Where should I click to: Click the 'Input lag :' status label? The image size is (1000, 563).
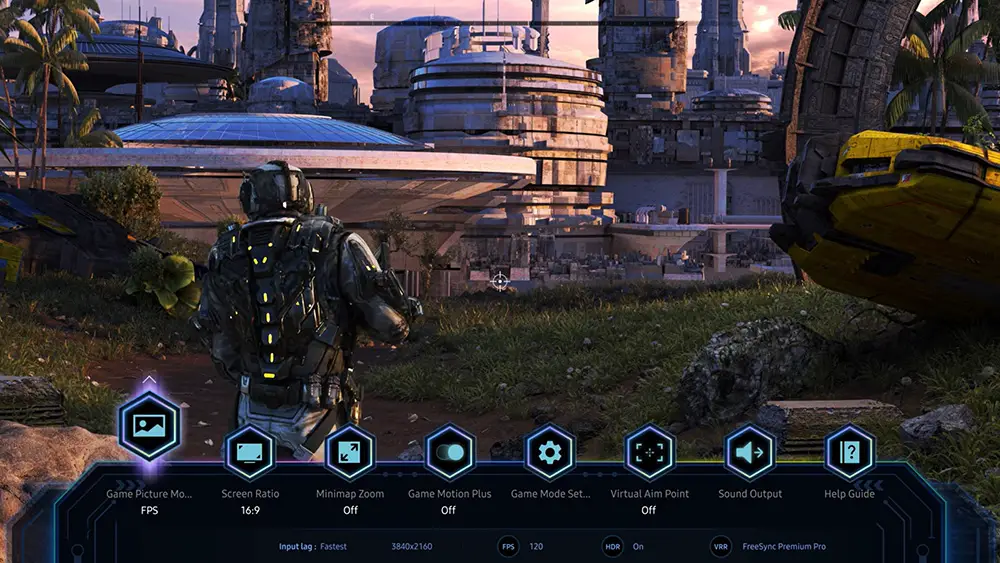coord(297,546)
